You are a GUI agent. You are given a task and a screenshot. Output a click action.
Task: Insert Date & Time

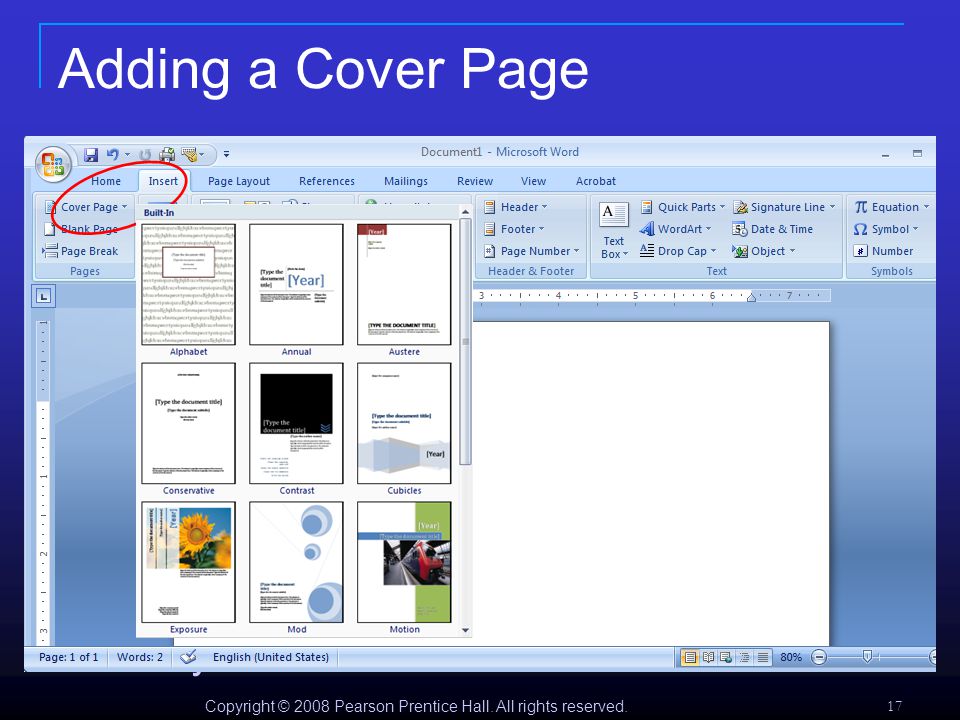[773, 229]
